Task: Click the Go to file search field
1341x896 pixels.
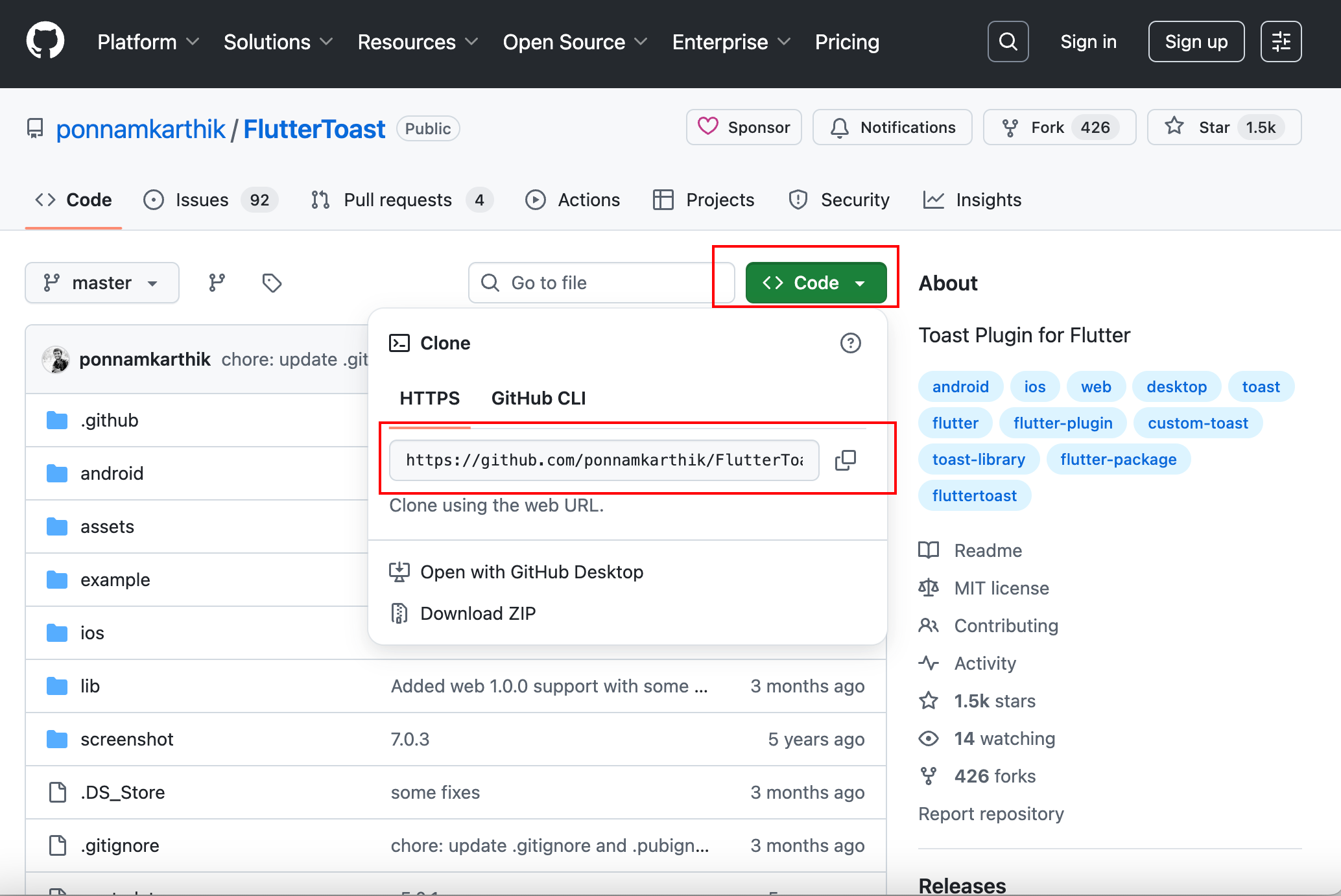Action: tap(600, 283)
